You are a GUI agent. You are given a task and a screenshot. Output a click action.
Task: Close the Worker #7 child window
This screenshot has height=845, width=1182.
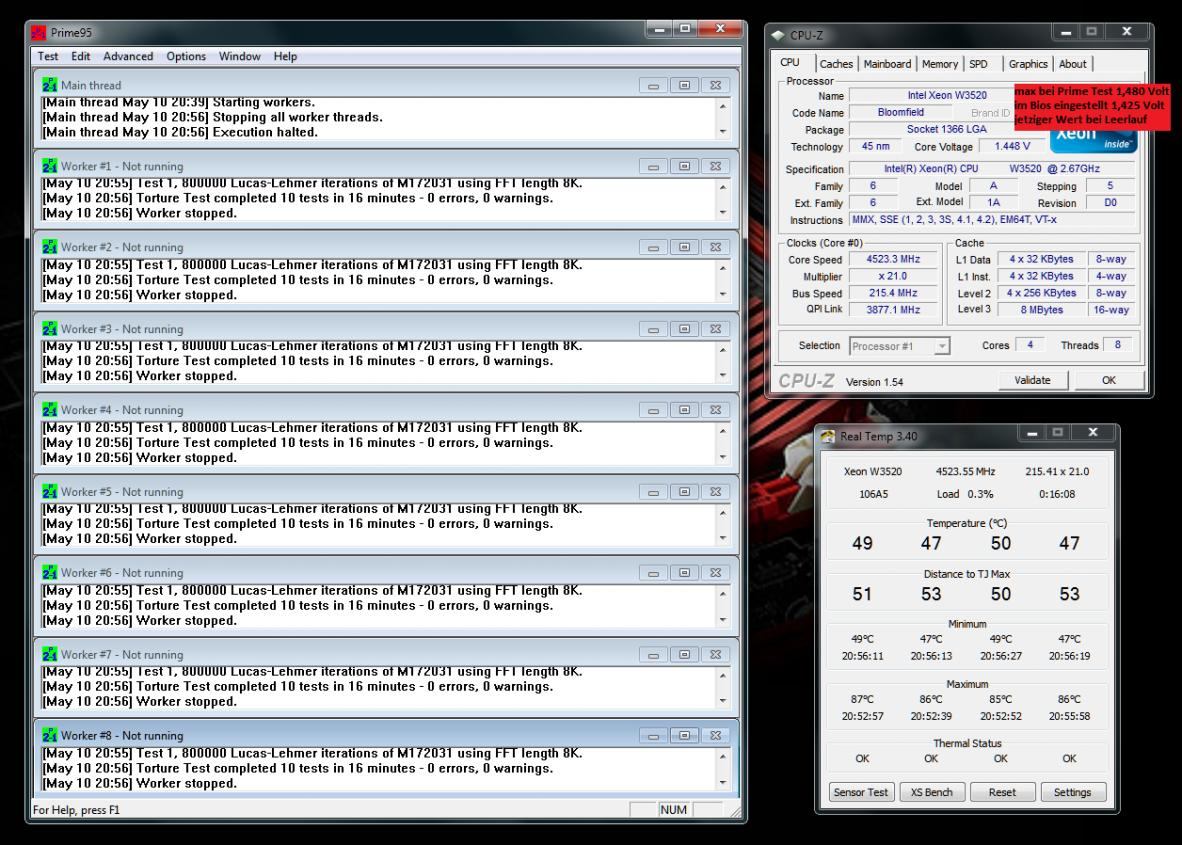click(715, 654)
